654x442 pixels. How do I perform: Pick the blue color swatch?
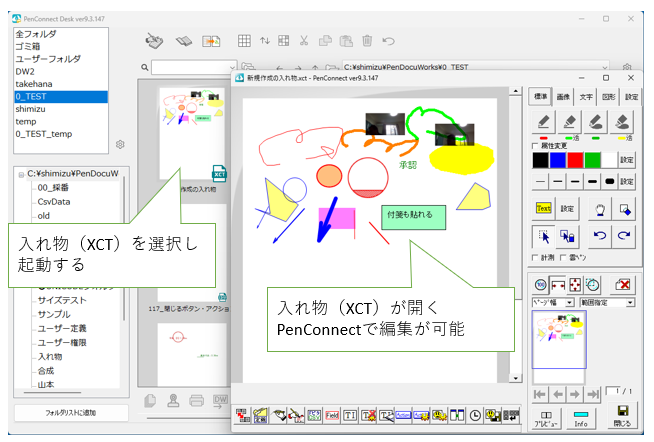[560, 159]
